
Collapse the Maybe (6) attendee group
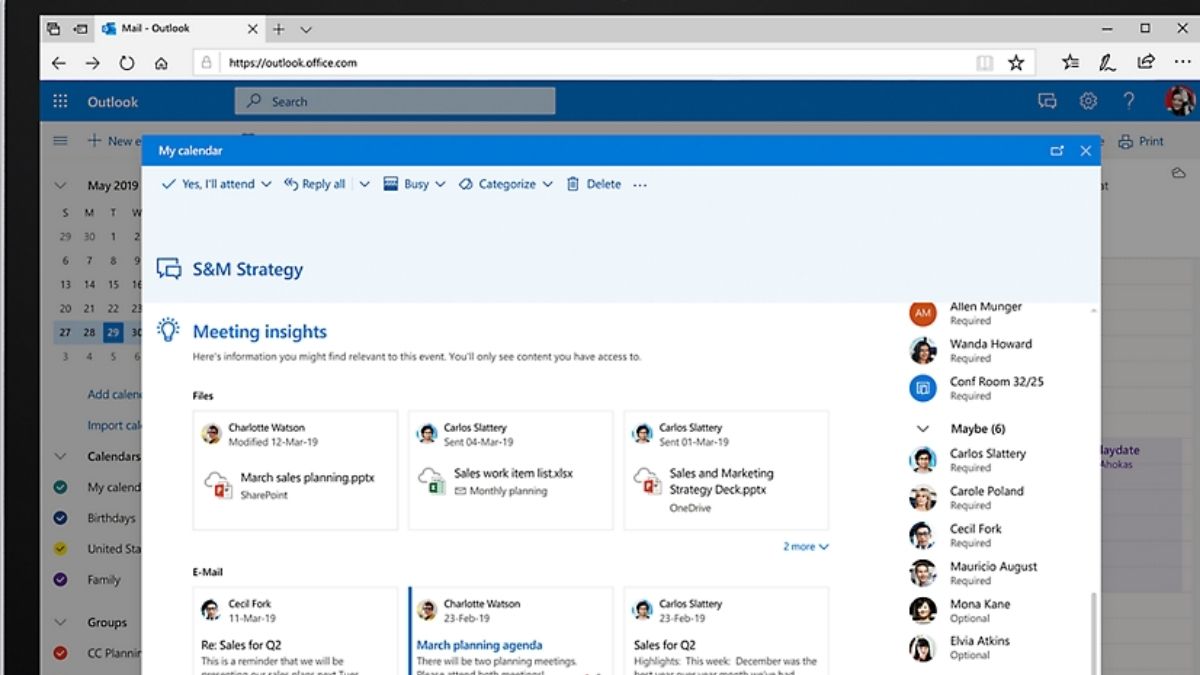coord(923,428)
